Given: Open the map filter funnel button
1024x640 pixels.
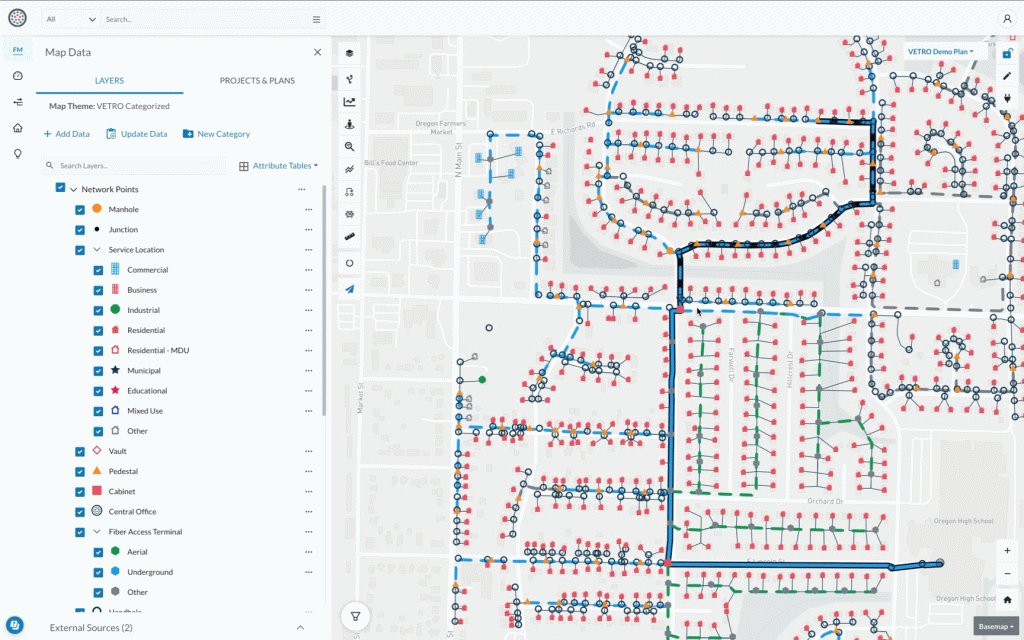Looking at the screenshot, I should tap(355, 616).
